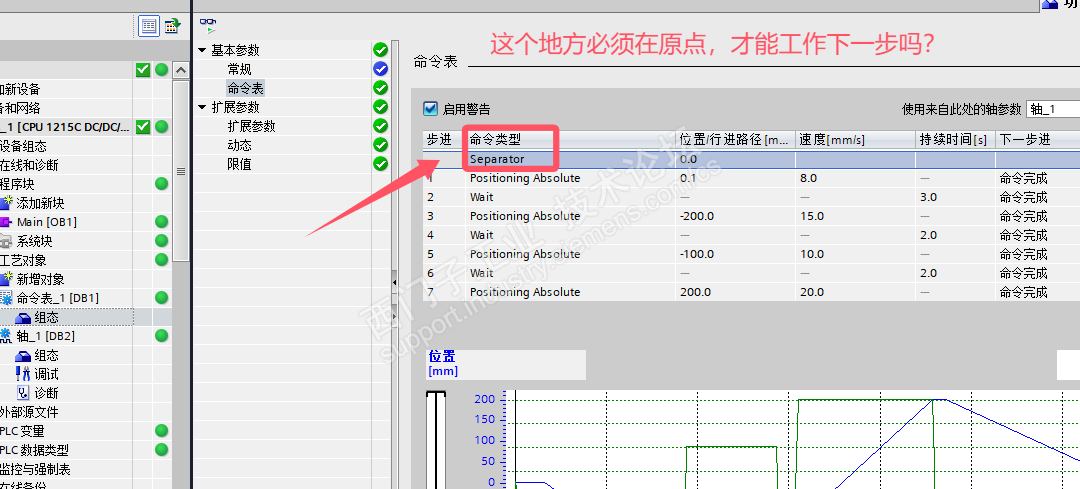Click the 轴_1 [DB2] gear icon
Viewport: 1080px width, 489px height.
pyautogui.click(x=6, y=335)
